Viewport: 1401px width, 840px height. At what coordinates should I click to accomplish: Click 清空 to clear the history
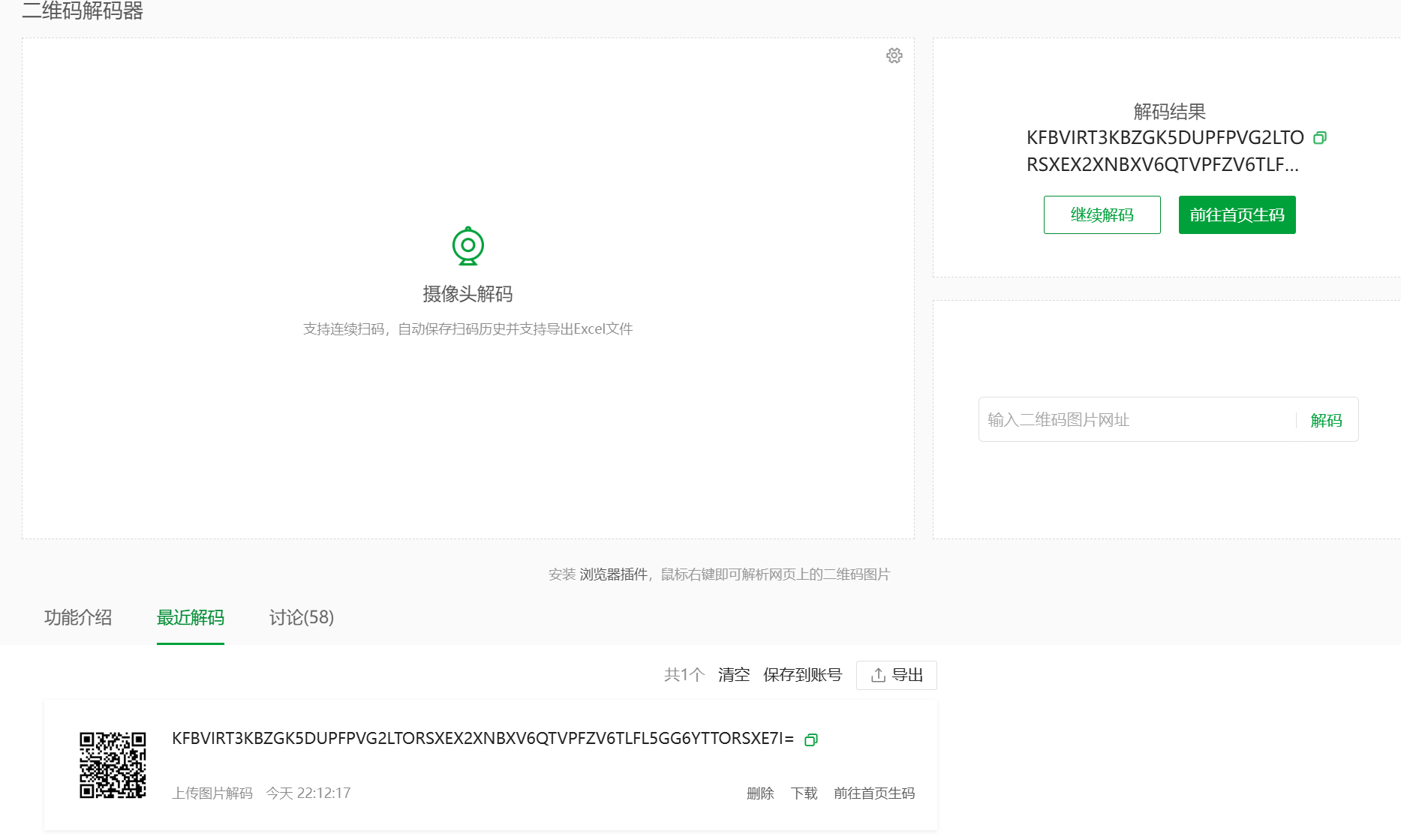(x=734, y=675)
